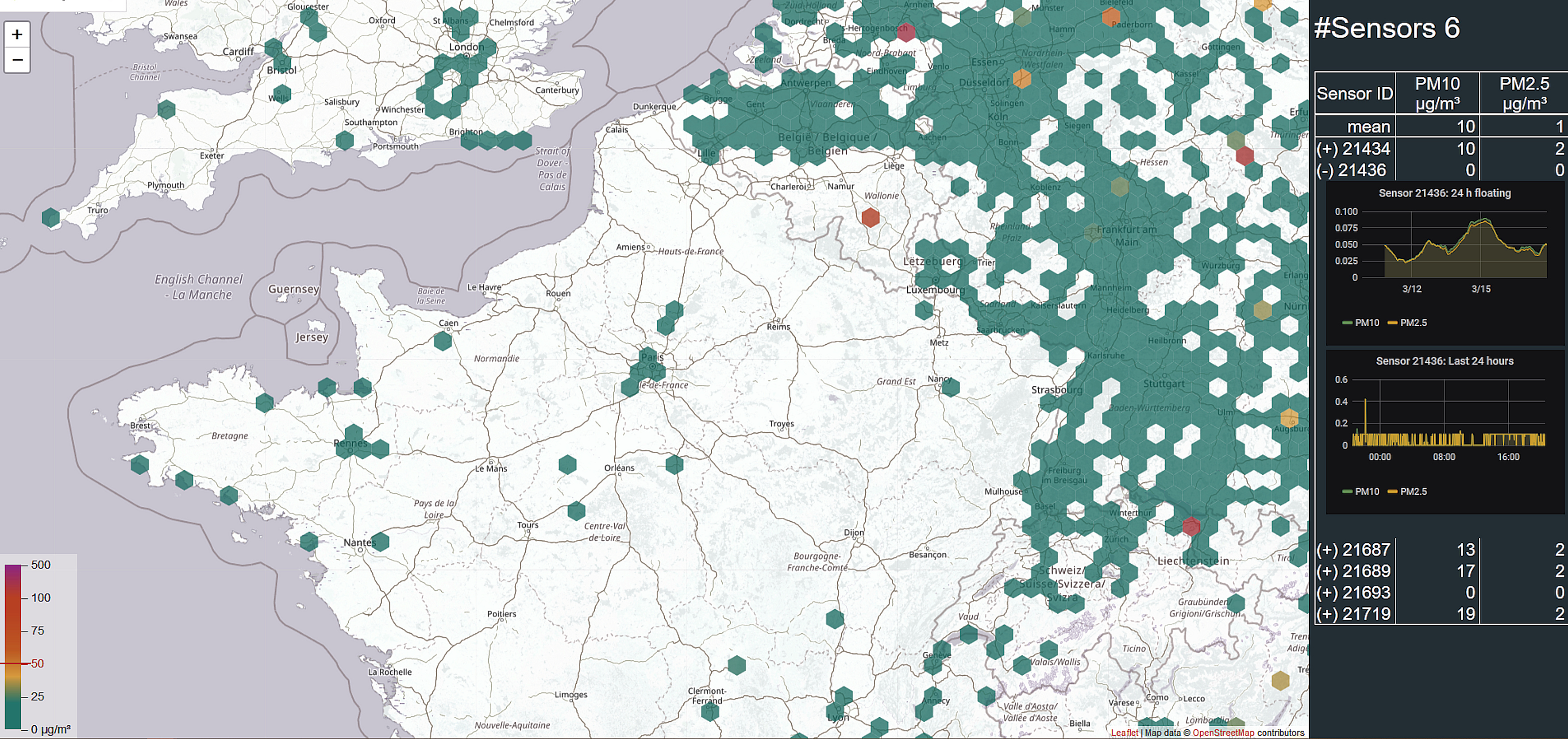Zoom out the map with minus button
The height and width of the screenshot is (739, 1568).
(x=17, y=60)
